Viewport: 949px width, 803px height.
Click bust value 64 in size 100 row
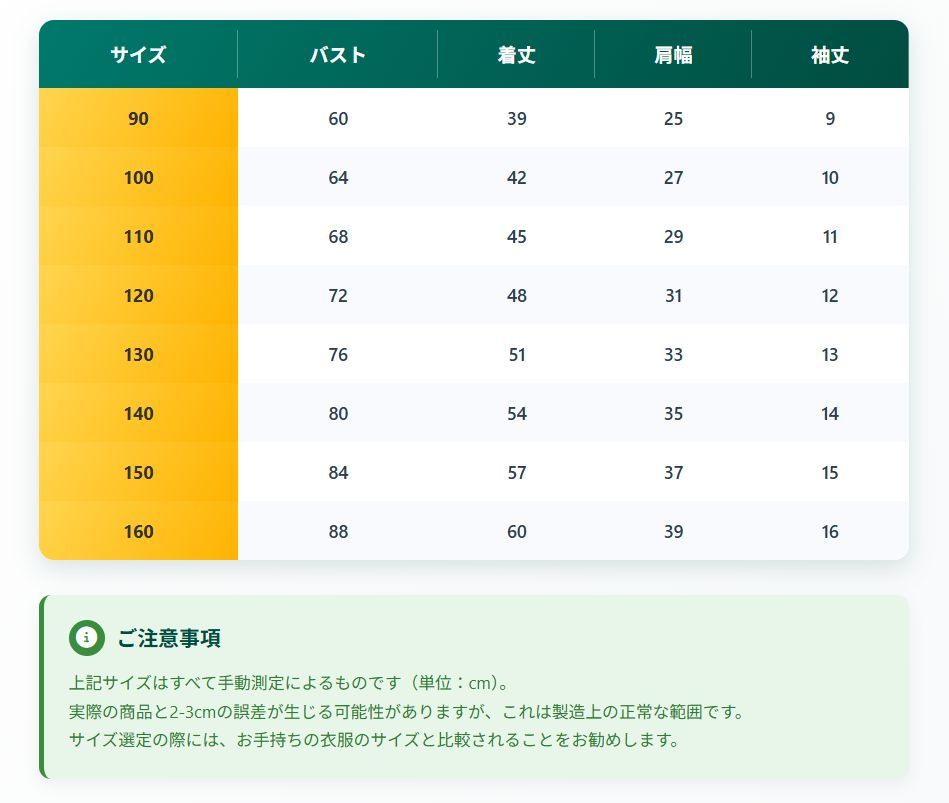tap(338, 177)
